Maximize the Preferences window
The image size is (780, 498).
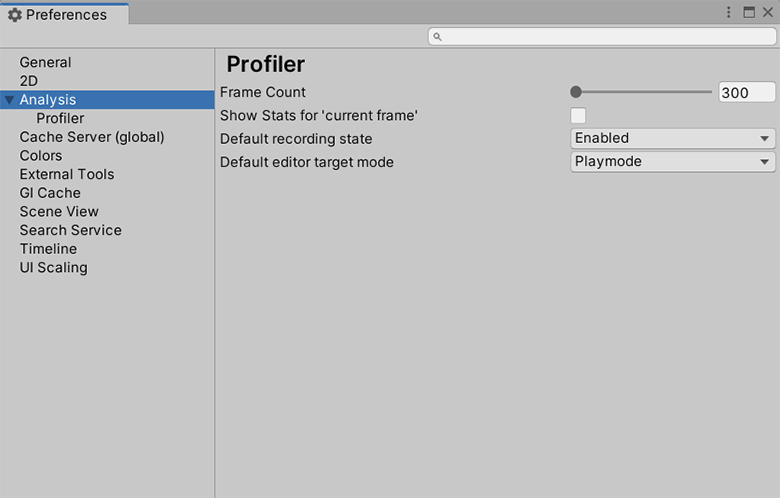(750, 12)
